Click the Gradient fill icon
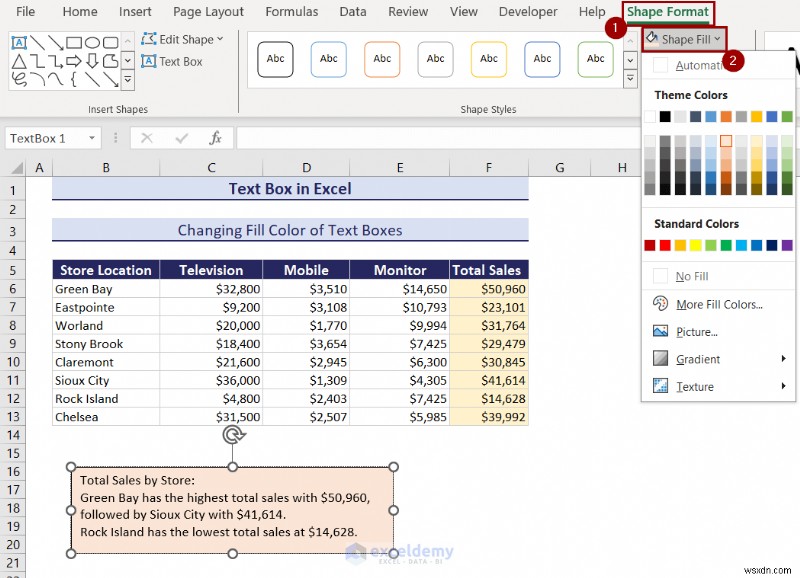 [660, 358]
